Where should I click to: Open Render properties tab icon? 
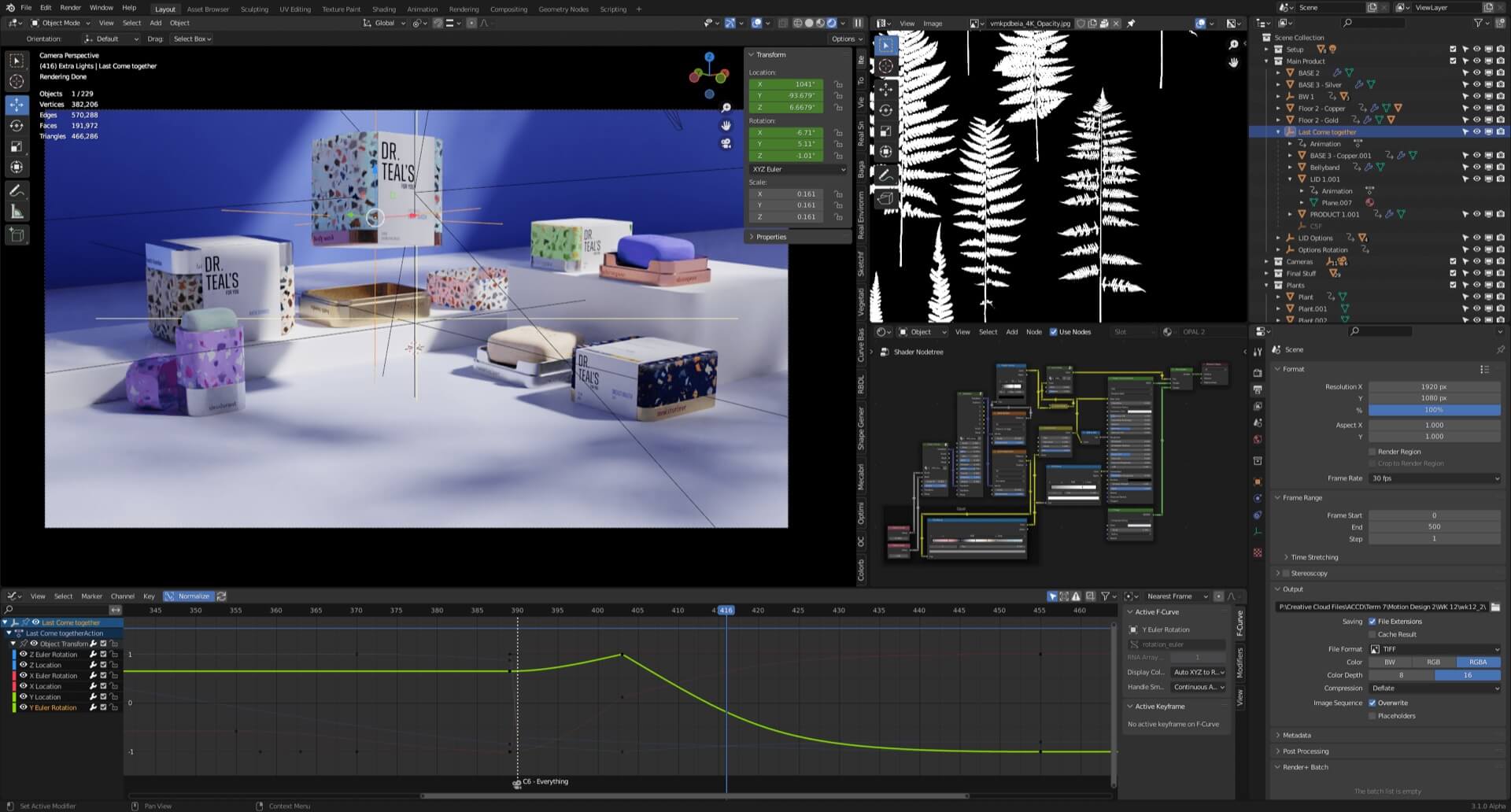(x=1258, y=373)
